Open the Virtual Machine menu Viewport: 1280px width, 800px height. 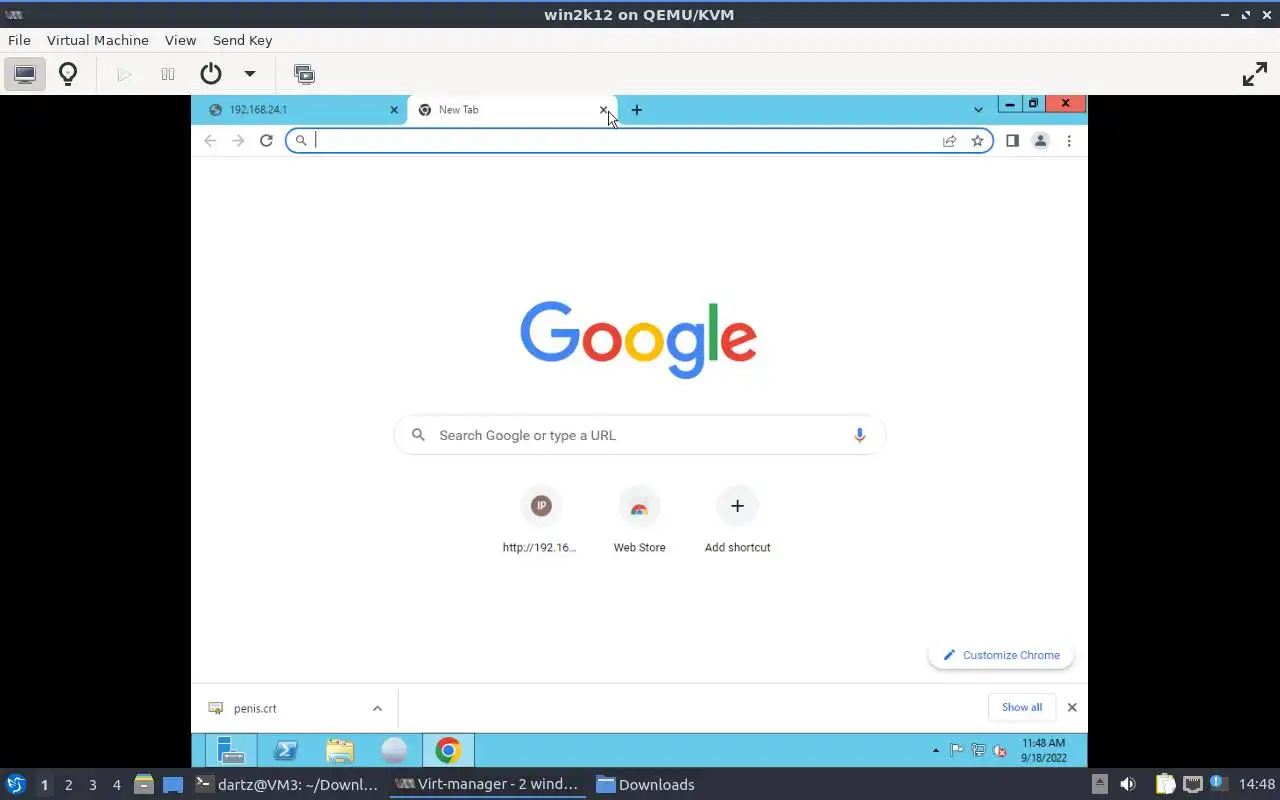coord(98,40)
